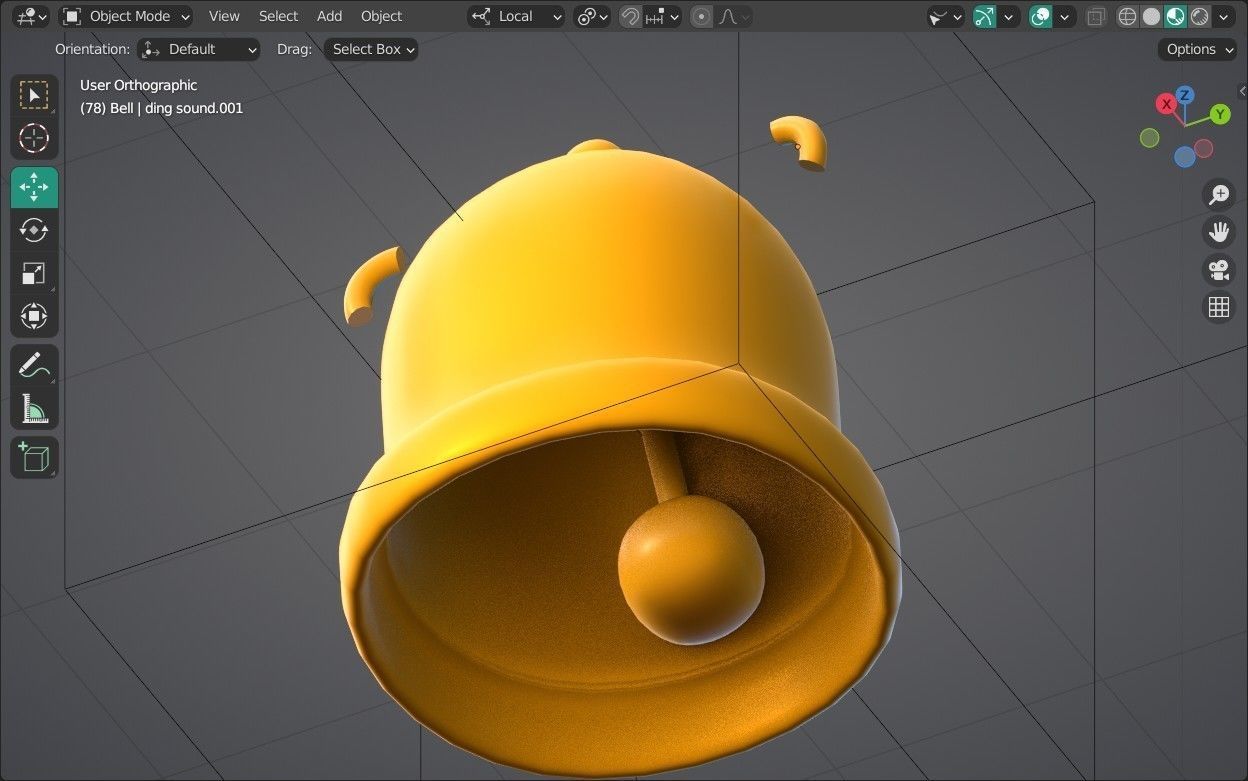1248x781 pixels.
Task: Open the View menu
Action: tap(224, 16)
